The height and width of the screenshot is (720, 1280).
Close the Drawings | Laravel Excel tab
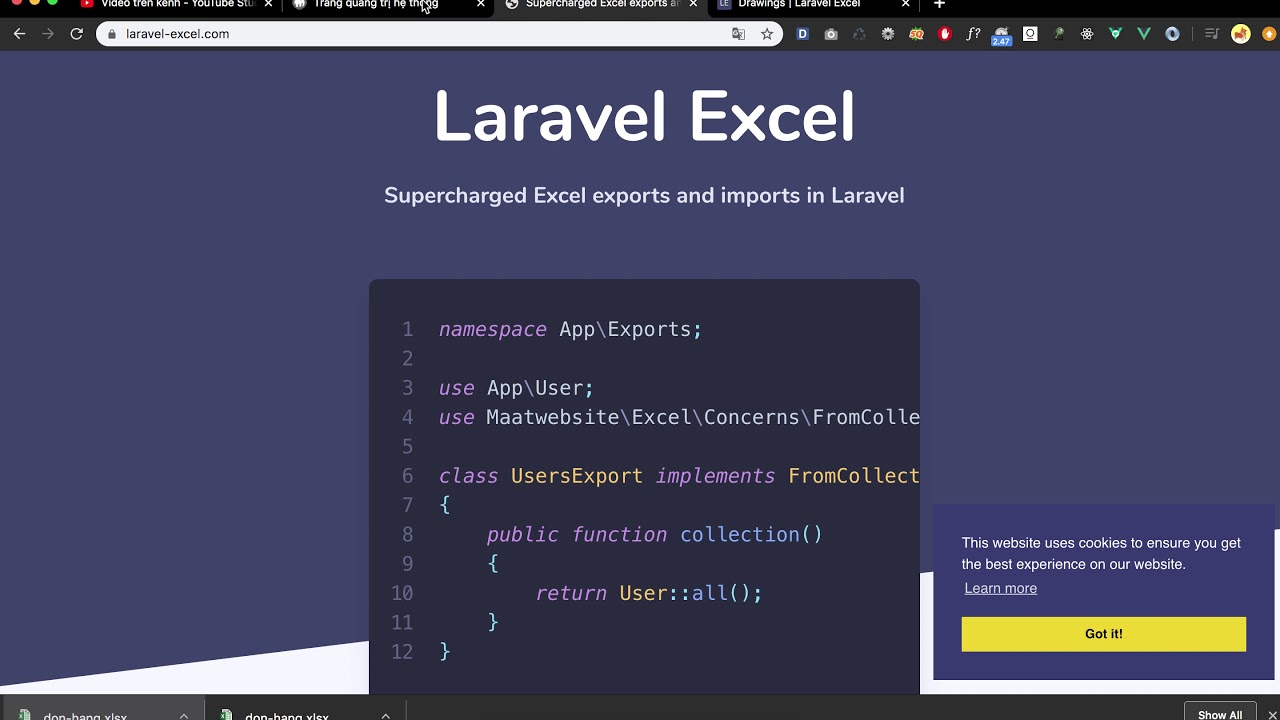[x=906, y=4]
